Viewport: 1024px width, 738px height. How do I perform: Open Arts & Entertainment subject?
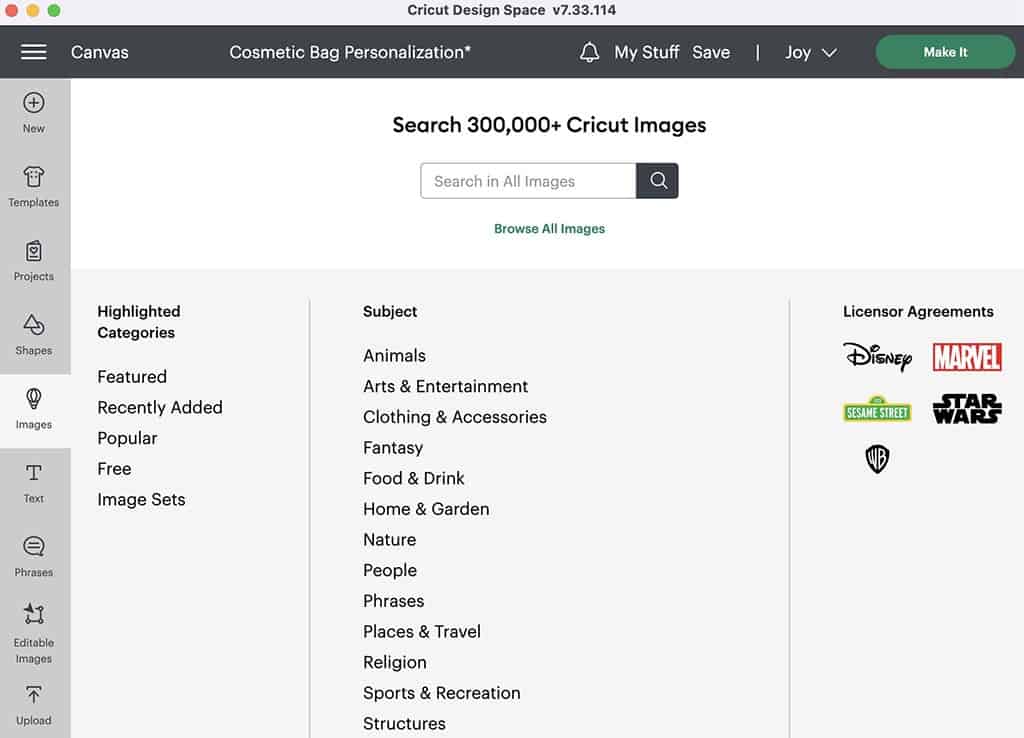(x=445, y=386)
